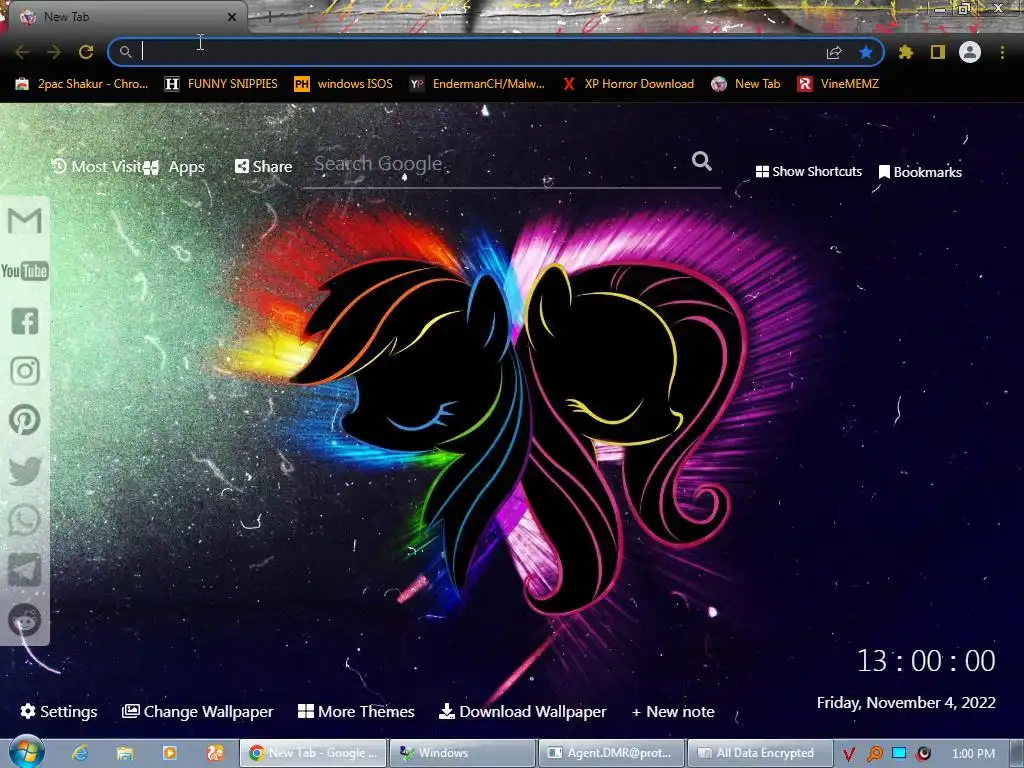Viewport: 1024px width, 768px height.
Task: Open the windows ISOS bookmark
Action: [344, 84]
